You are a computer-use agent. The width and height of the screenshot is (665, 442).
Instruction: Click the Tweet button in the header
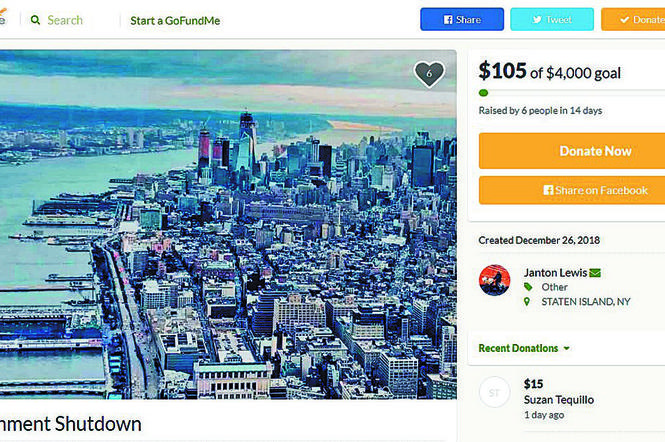coord(552,20)
